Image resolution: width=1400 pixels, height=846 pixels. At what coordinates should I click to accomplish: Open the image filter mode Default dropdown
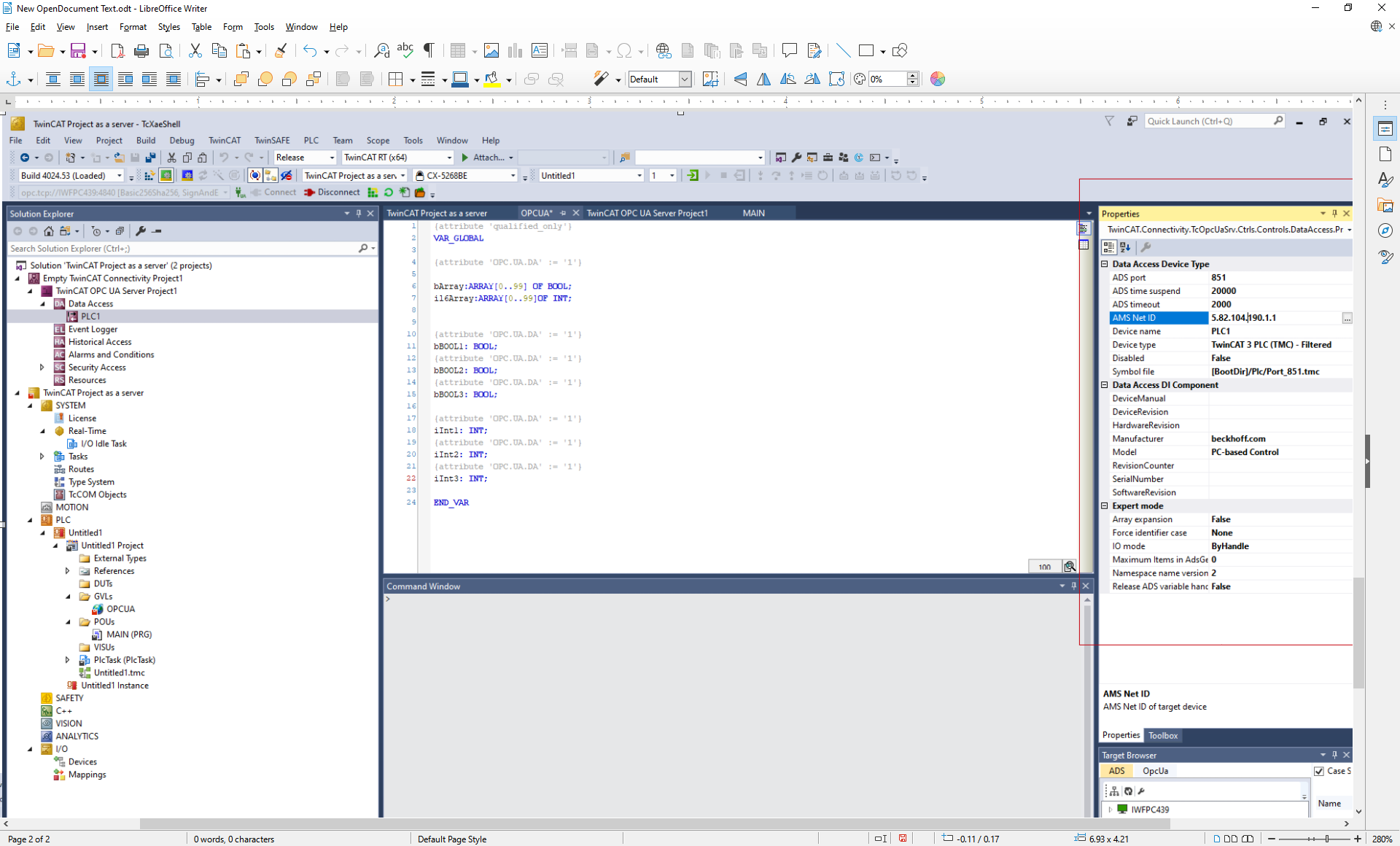point(685,79)
